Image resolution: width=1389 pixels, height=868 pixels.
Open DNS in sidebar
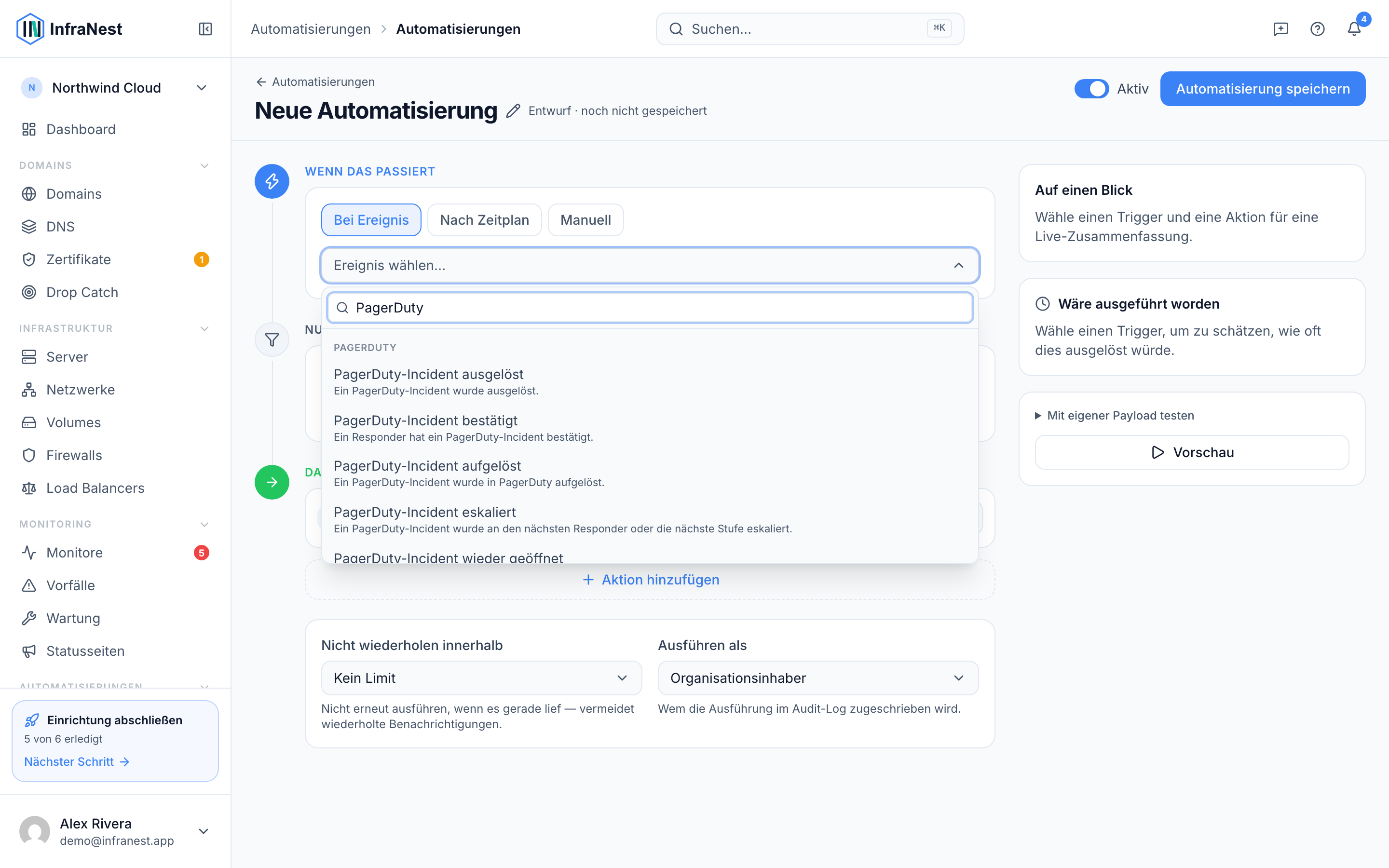point(115,227)
